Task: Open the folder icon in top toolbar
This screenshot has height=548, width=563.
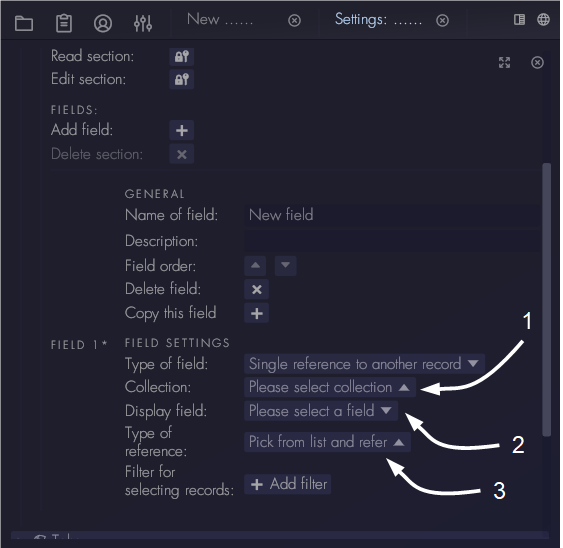Action: (x=24, y=24)
